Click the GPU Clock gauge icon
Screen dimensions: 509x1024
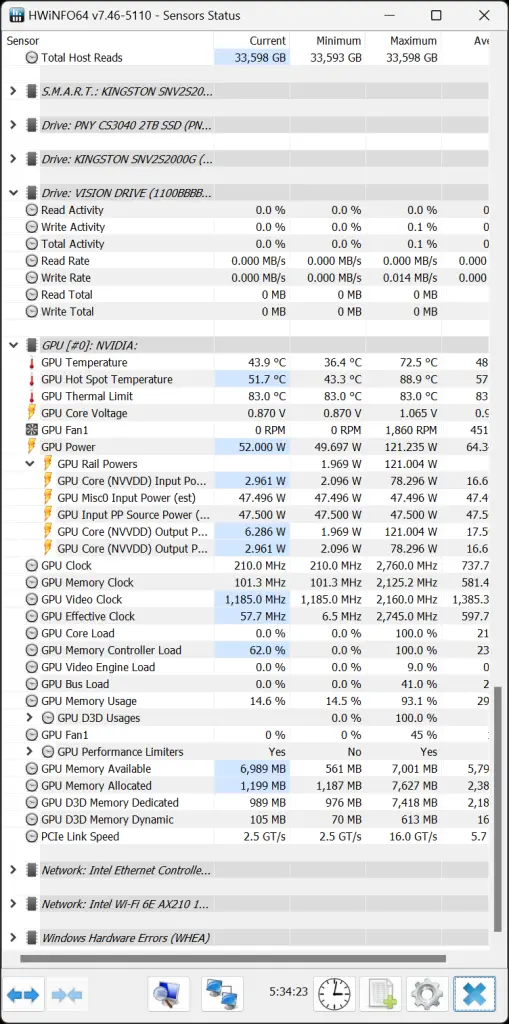[x=31, y=566]
